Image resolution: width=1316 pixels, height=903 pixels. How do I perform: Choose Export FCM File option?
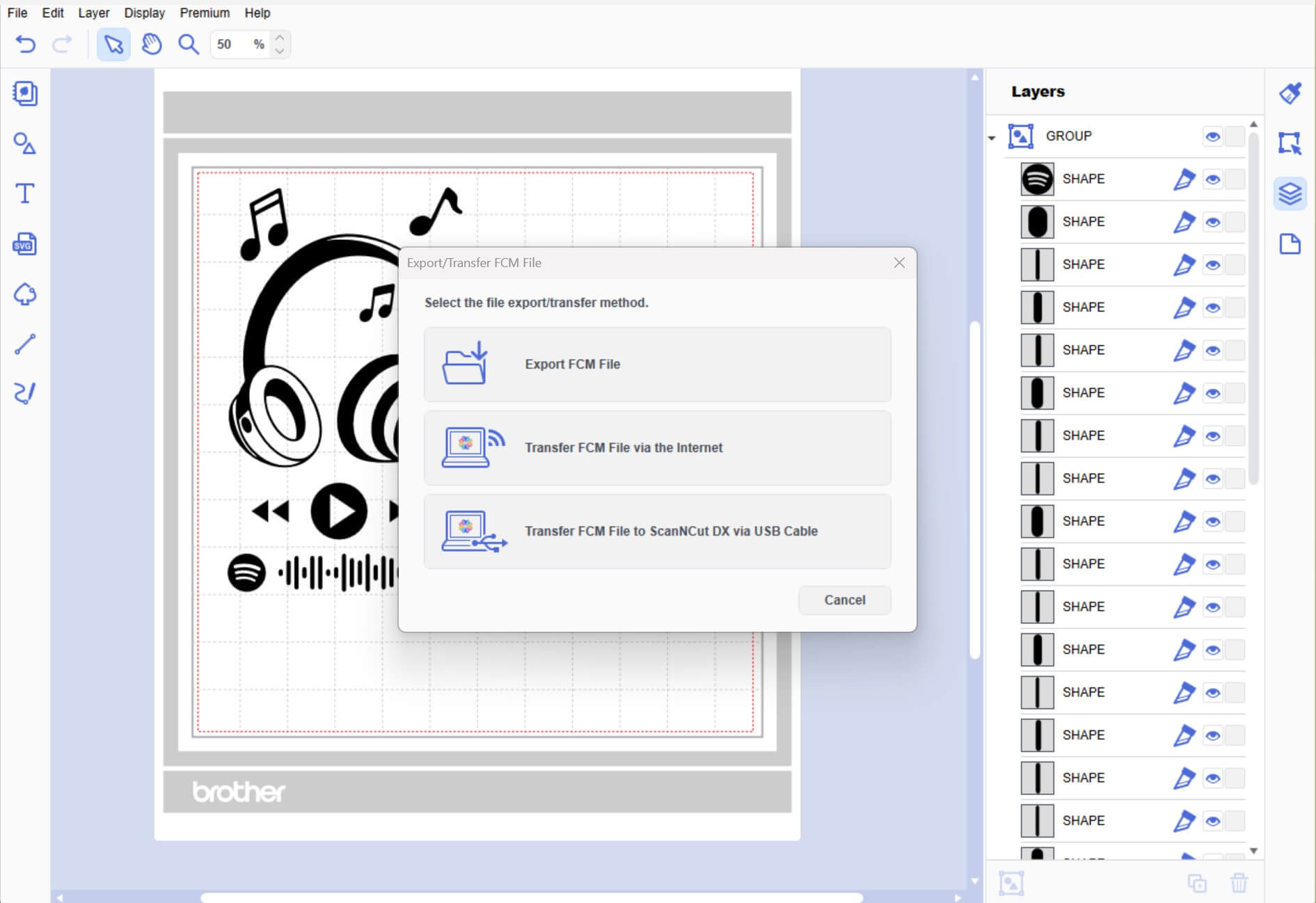(657, 365)
